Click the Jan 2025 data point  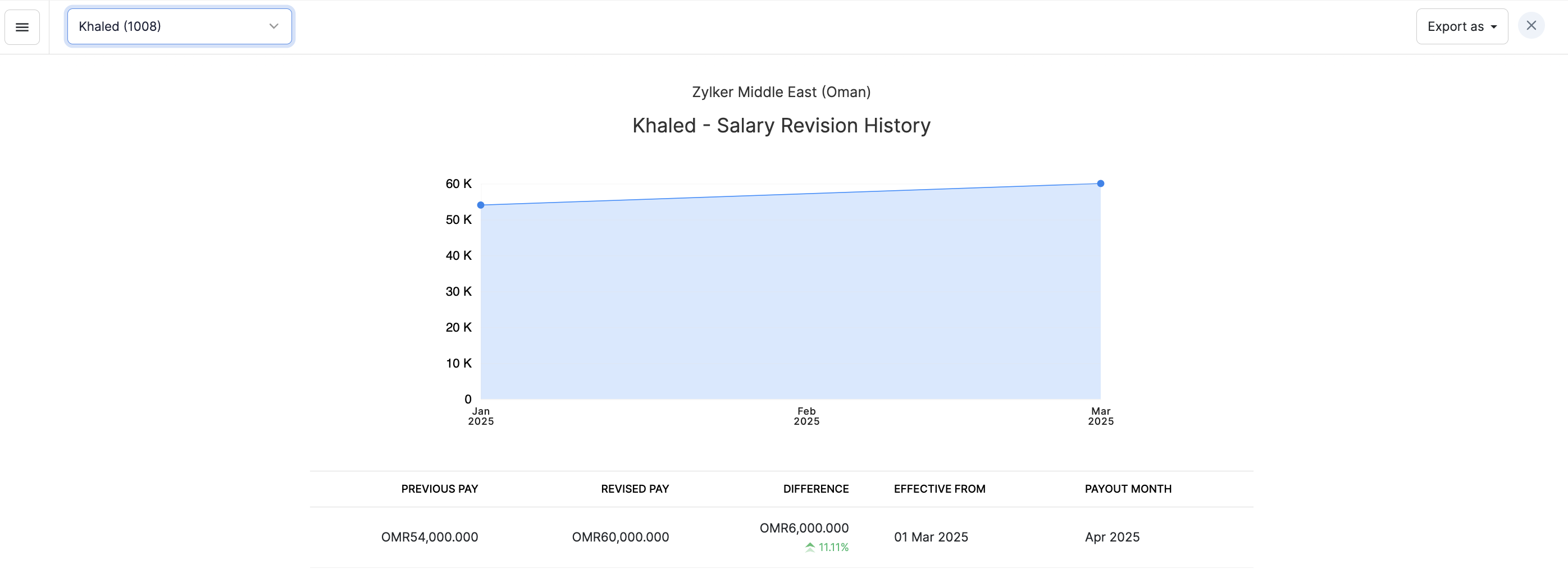pyautogui.click(x=481, y=205)
